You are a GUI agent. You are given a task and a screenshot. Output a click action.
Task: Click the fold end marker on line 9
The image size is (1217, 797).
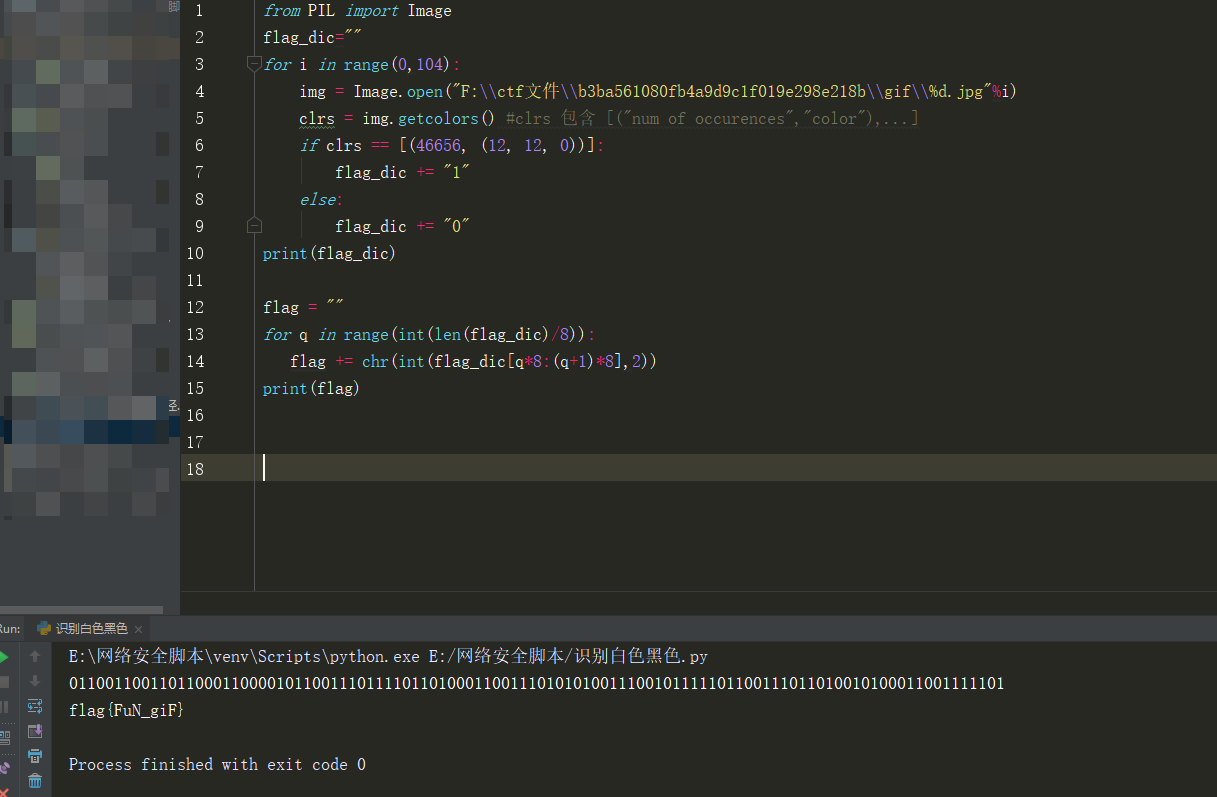254,226
